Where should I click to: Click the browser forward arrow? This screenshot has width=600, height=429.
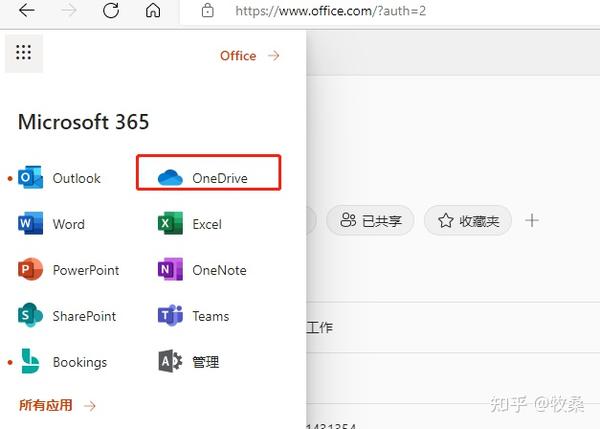click(x=69, y=10)
